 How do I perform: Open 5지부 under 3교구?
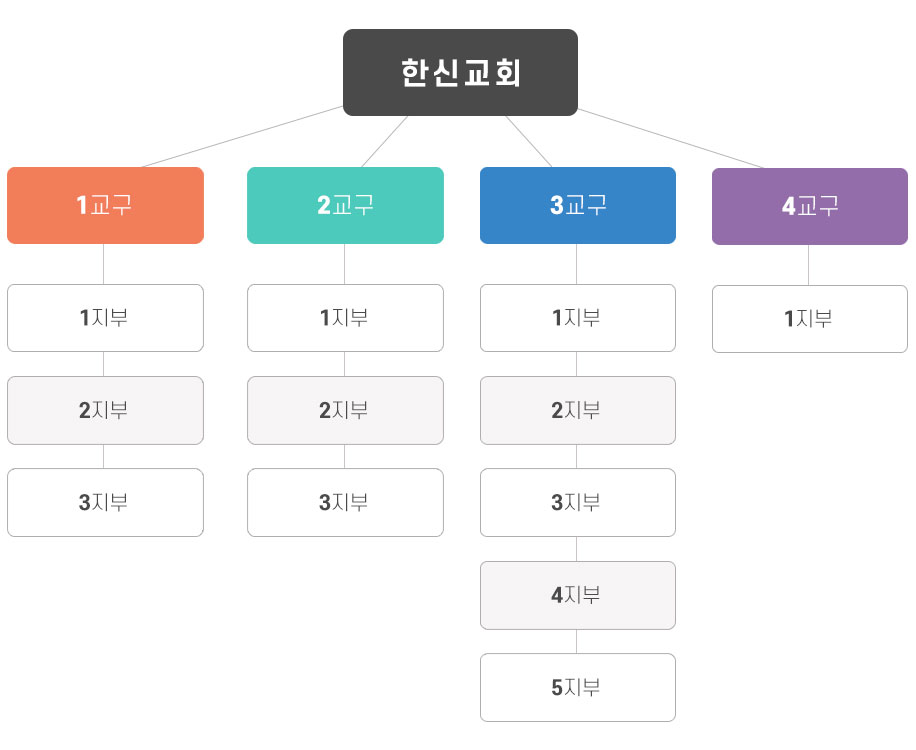tap(578, 687)
